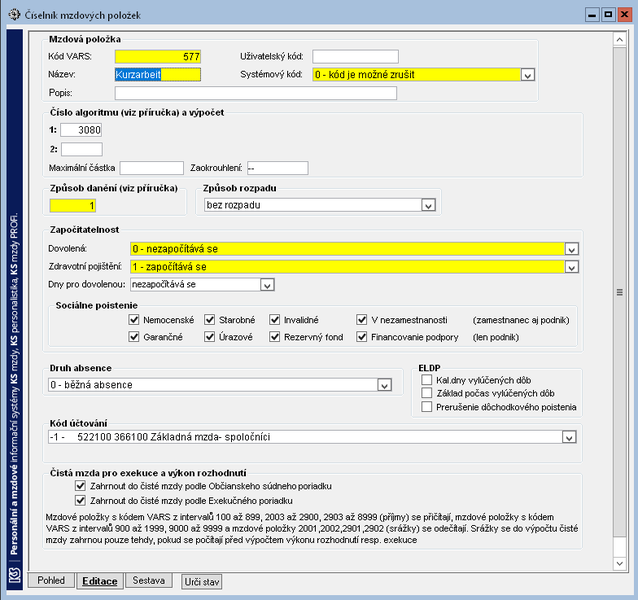Open Zdravotní pojištění dropdown
638x600 pixels.
[x=572, y=267]
